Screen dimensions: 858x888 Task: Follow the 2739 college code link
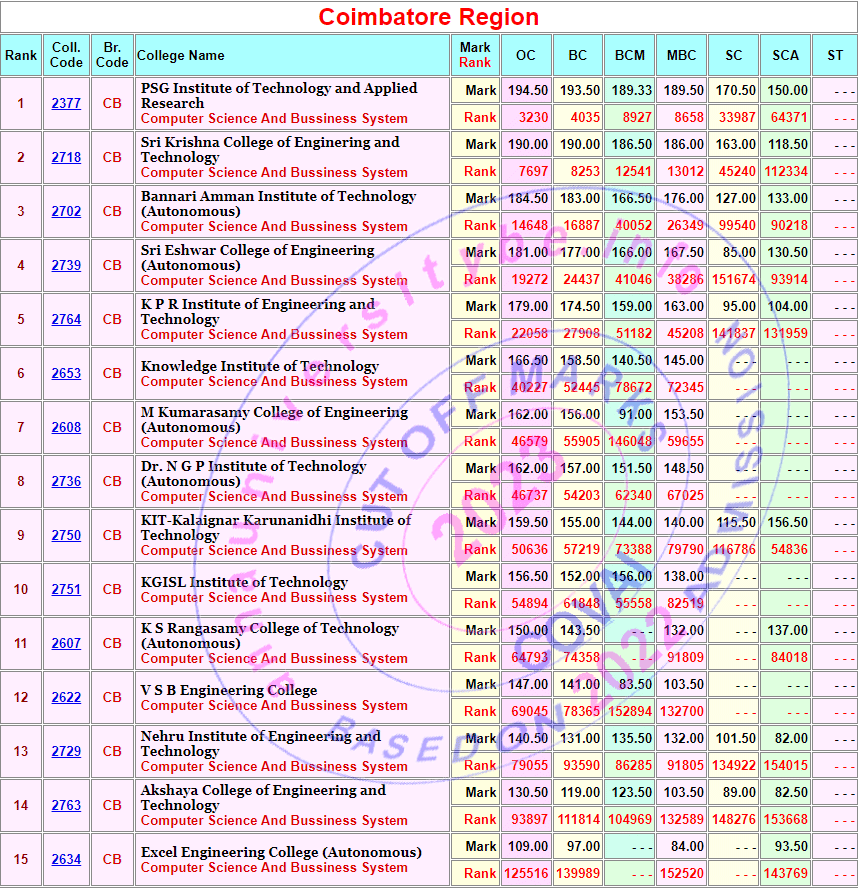tap(66, 266)
